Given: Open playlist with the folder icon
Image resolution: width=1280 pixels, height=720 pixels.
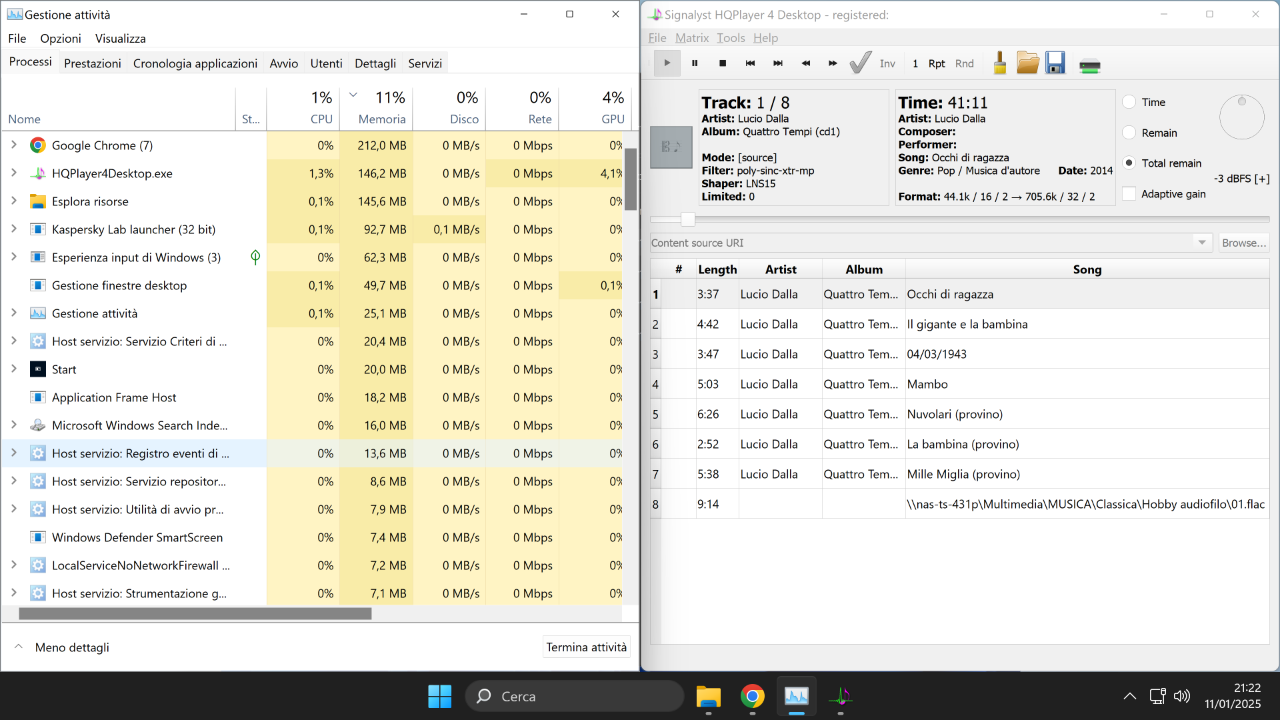Looking at the screenshot, I should [1028, 63].
